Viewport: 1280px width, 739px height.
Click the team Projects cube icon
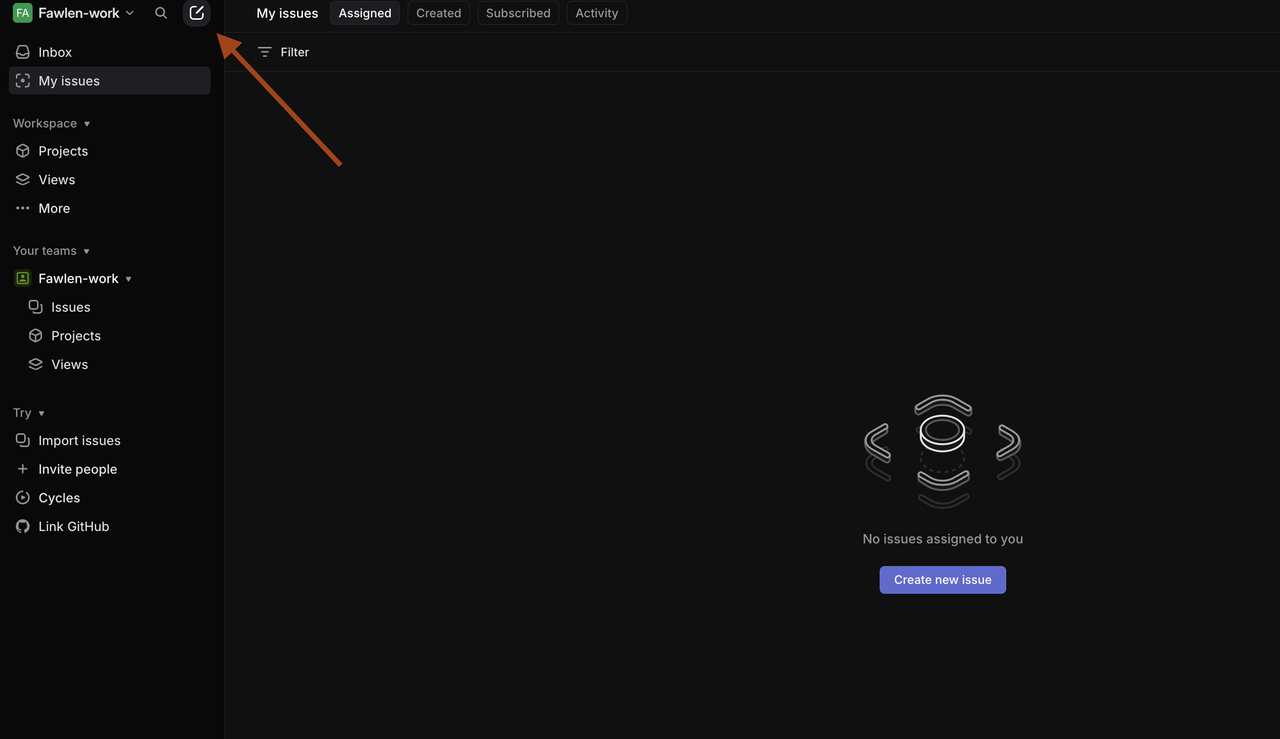click(x=36, y=336)
